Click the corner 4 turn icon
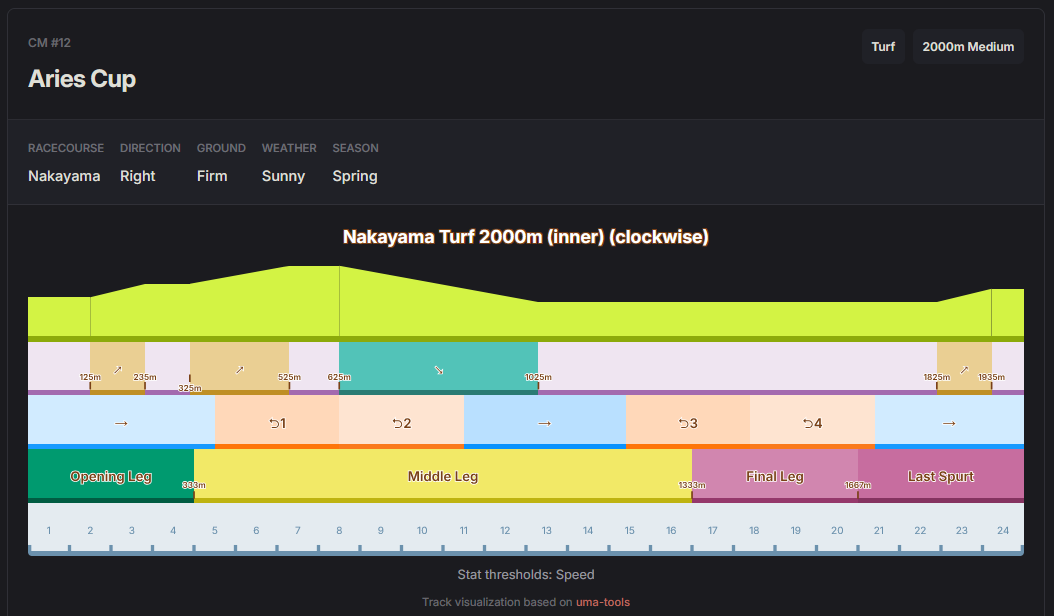 tap(812, 423)
